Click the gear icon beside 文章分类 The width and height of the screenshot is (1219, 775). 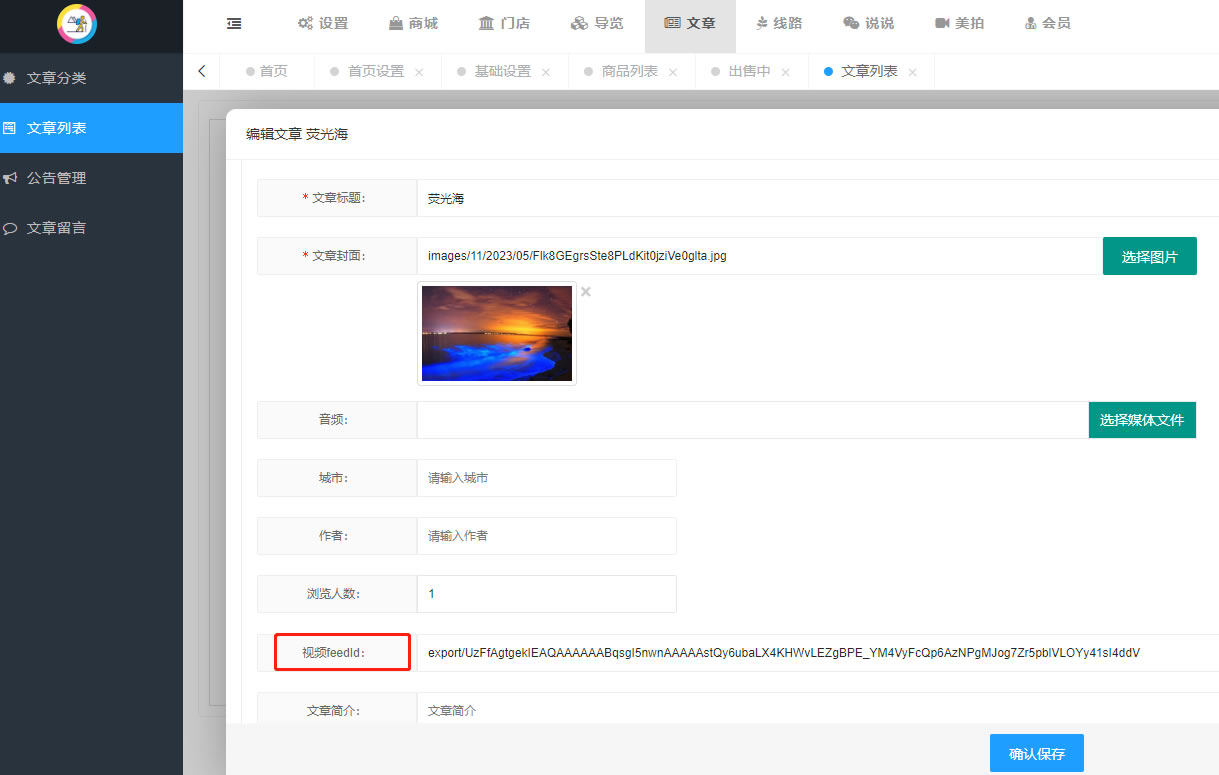[x=9, y=78]
